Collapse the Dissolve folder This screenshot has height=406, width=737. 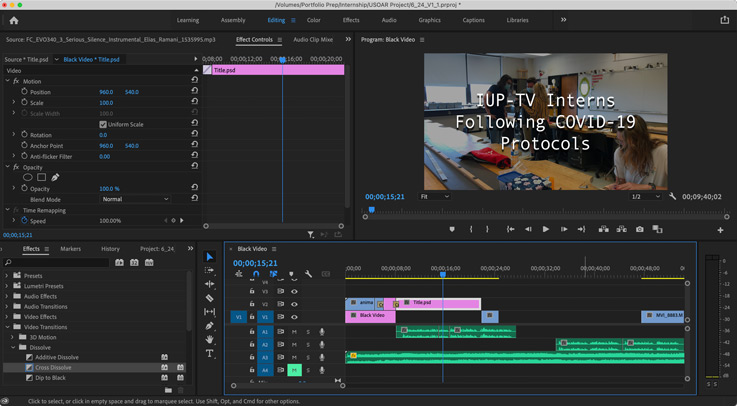12,347
